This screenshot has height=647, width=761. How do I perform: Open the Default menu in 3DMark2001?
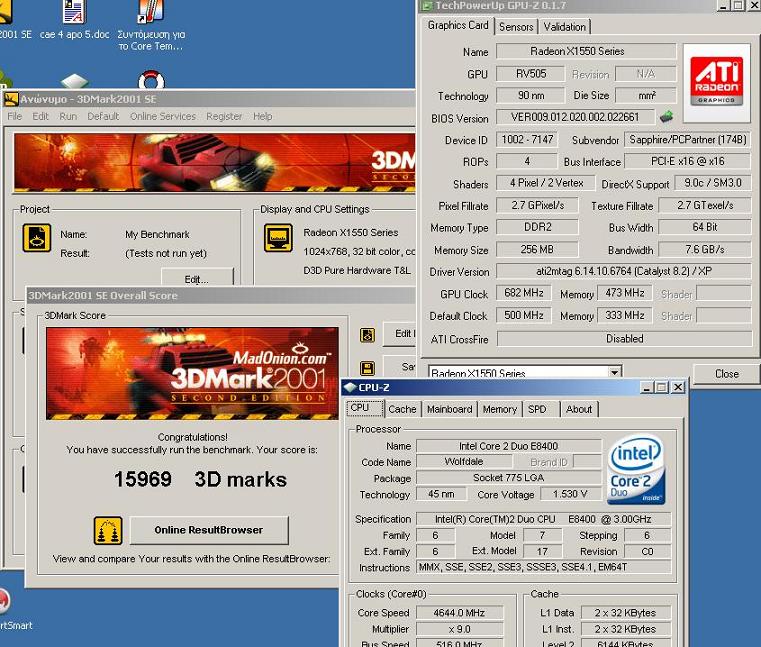click(x=103, y=116)
